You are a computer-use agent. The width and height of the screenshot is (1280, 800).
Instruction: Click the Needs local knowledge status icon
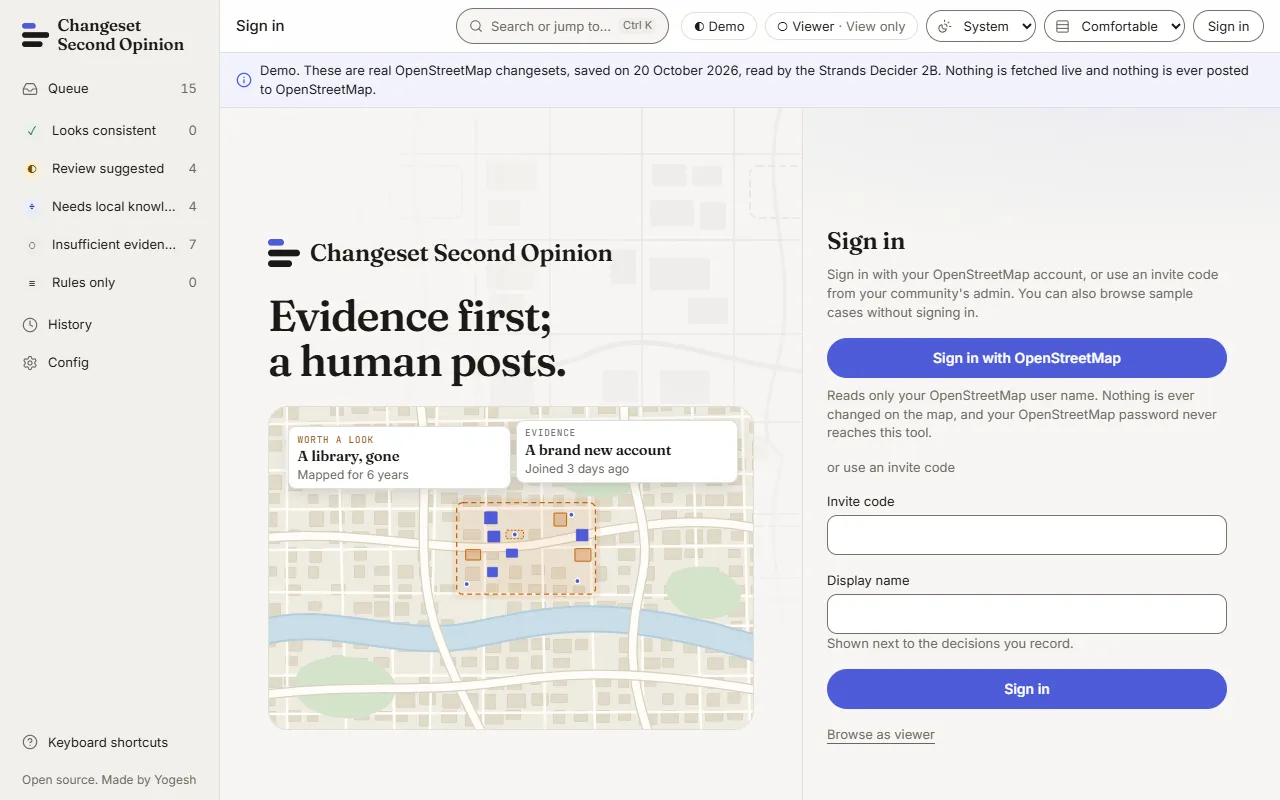point(32,207)
